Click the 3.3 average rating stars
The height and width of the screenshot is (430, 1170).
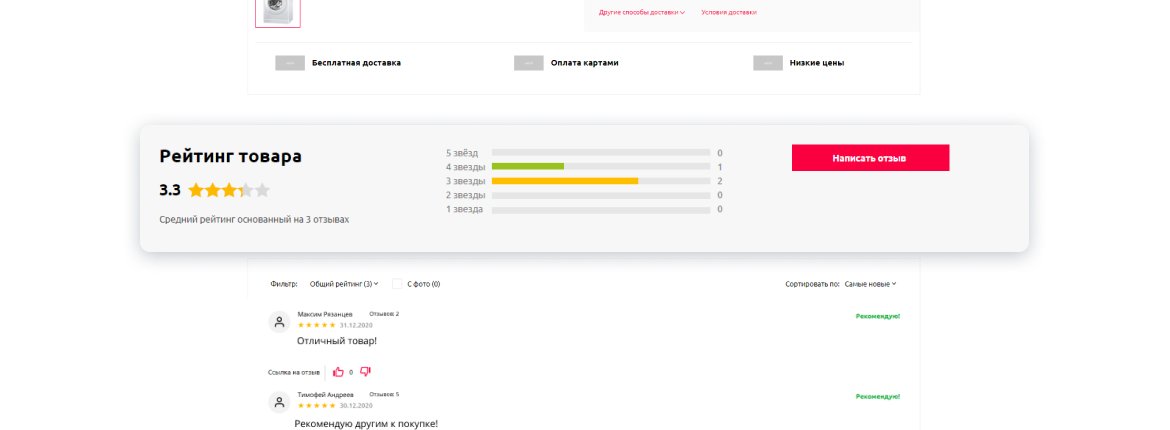[x=228, y=190]
